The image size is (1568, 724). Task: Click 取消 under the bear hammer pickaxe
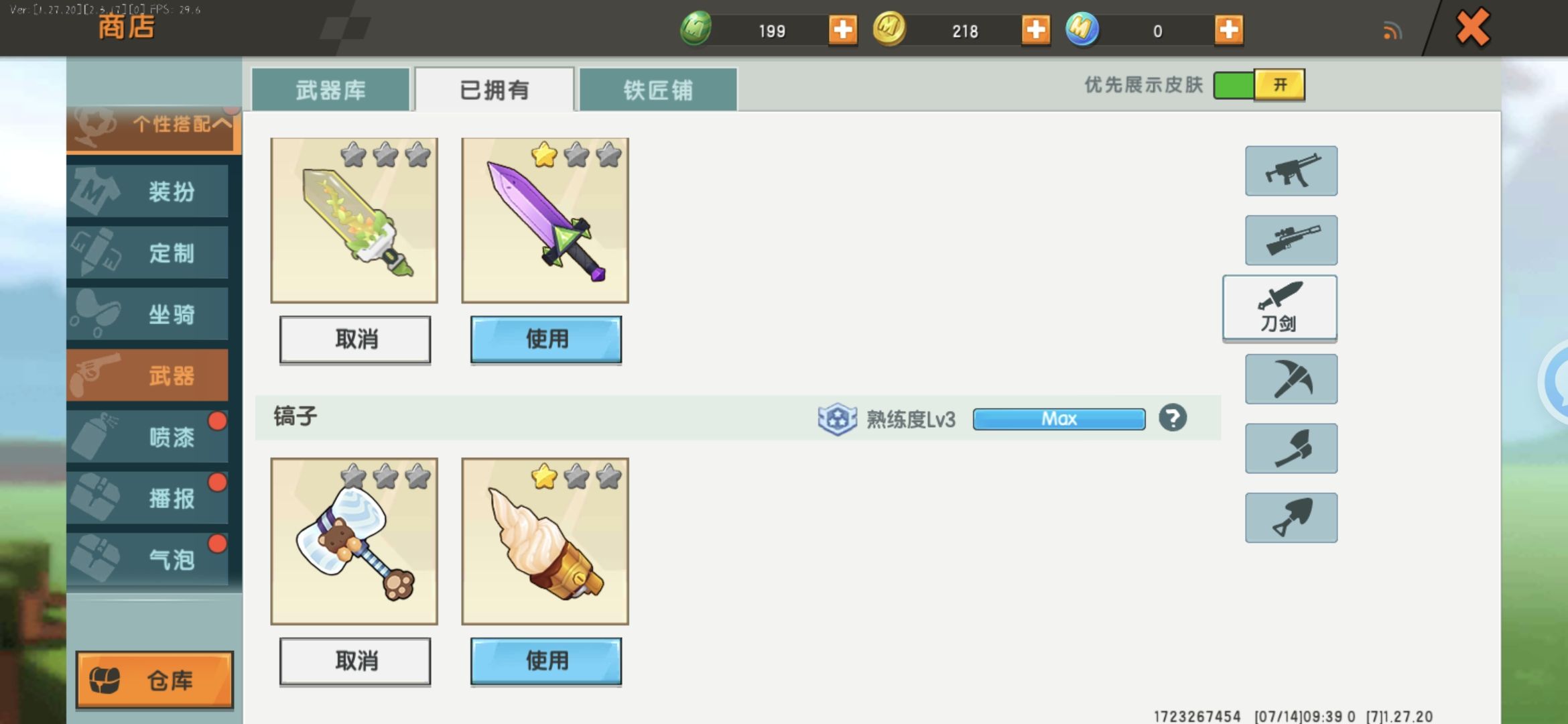click(x=355, y=661)
